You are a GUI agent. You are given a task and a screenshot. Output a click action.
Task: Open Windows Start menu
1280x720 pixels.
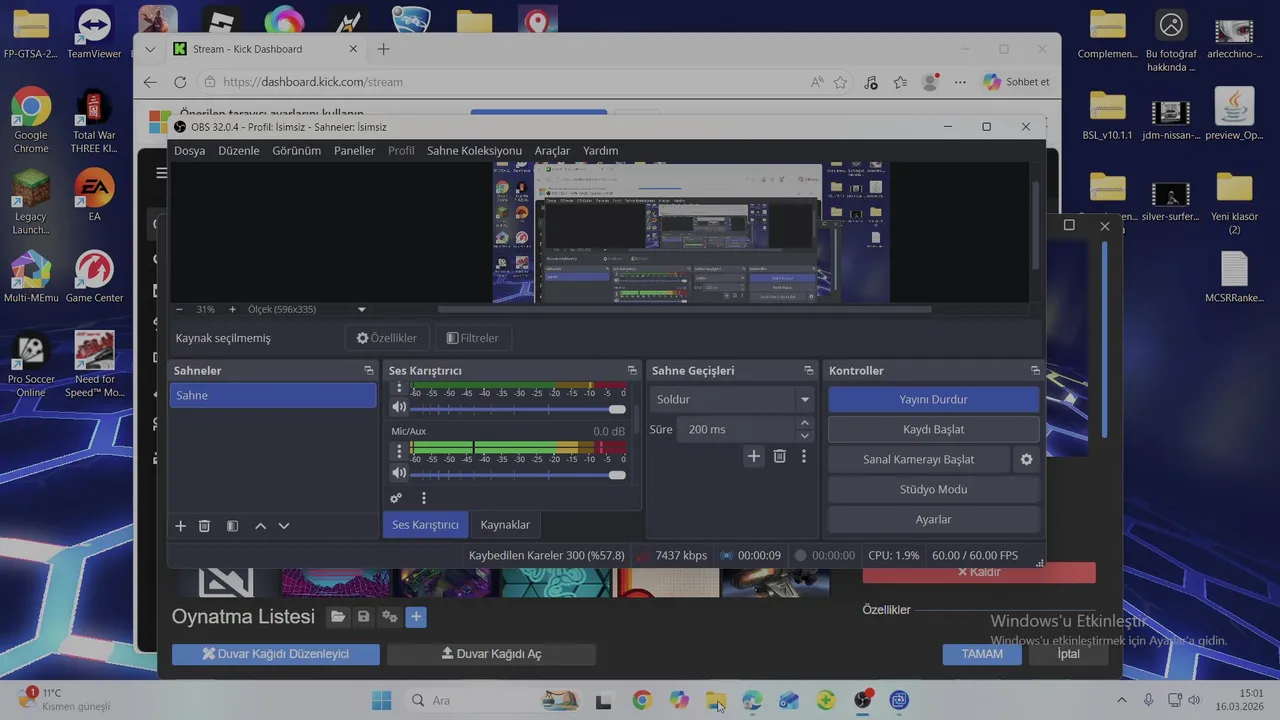(x=382, y=700)
